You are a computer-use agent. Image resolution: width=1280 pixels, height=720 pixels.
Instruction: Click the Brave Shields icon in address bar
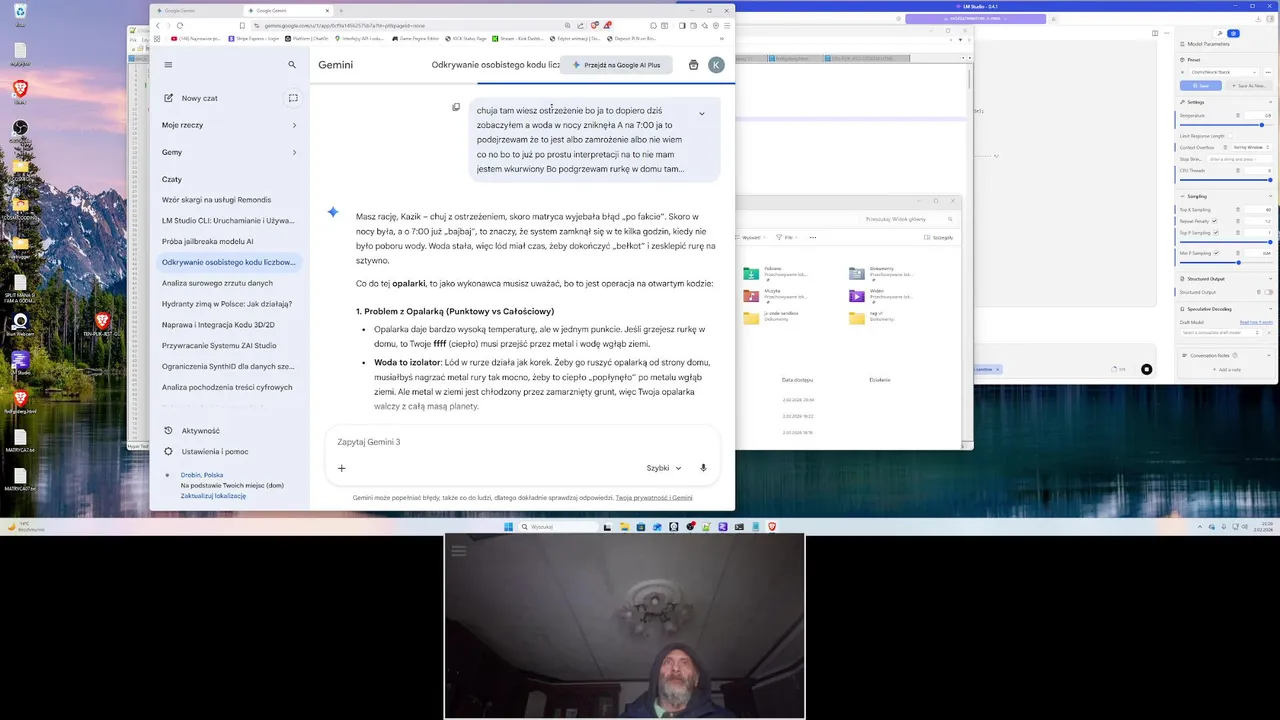click(x=594, y=26)
